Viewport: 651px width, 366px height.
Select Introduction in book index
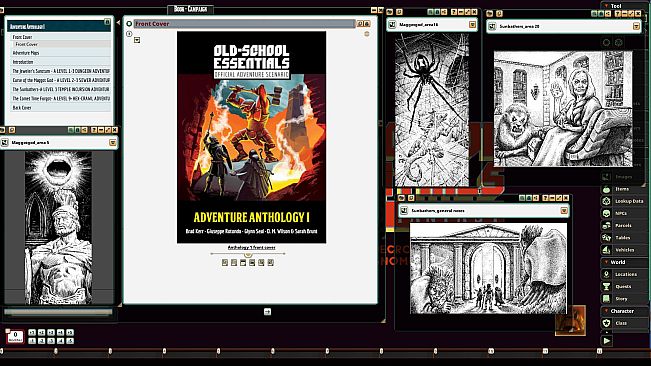pyautogui.click(x=61, y=62)
